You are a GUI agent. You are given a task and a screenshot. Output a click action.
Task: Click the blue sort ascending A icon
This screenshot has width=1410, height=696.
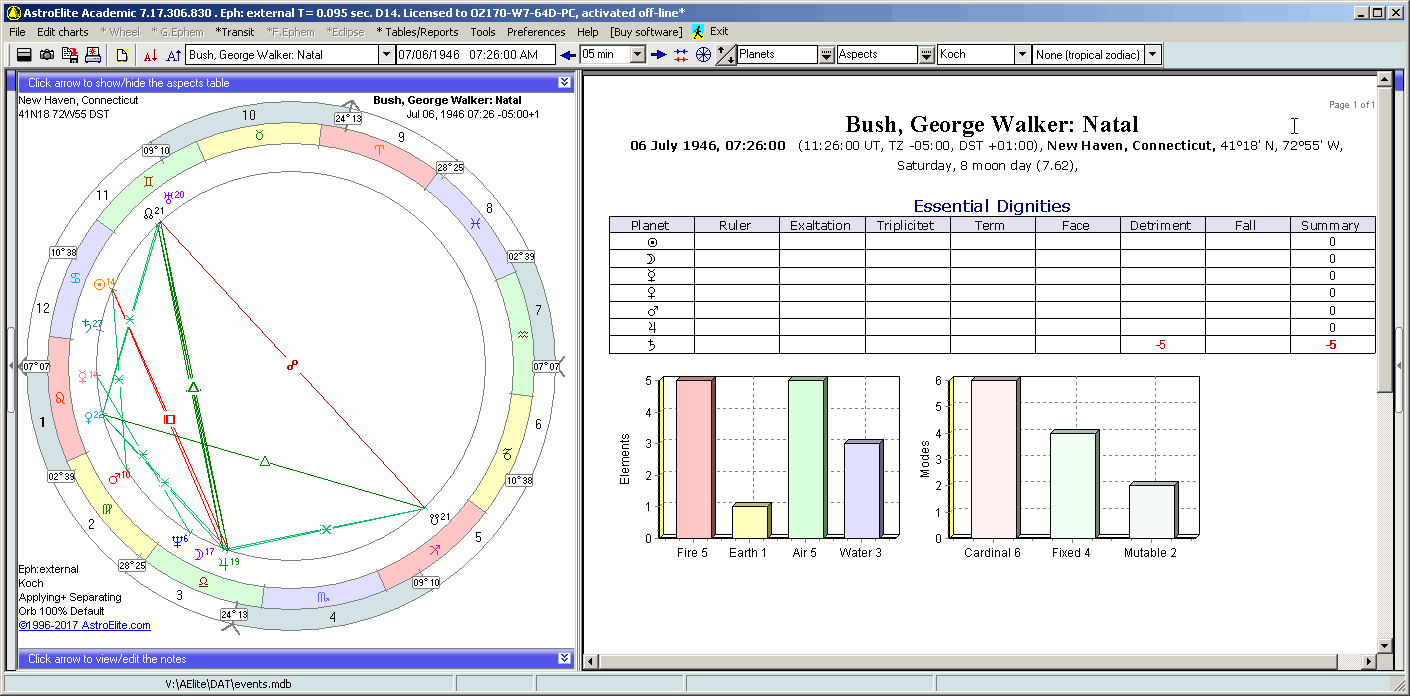pos(173,54)
